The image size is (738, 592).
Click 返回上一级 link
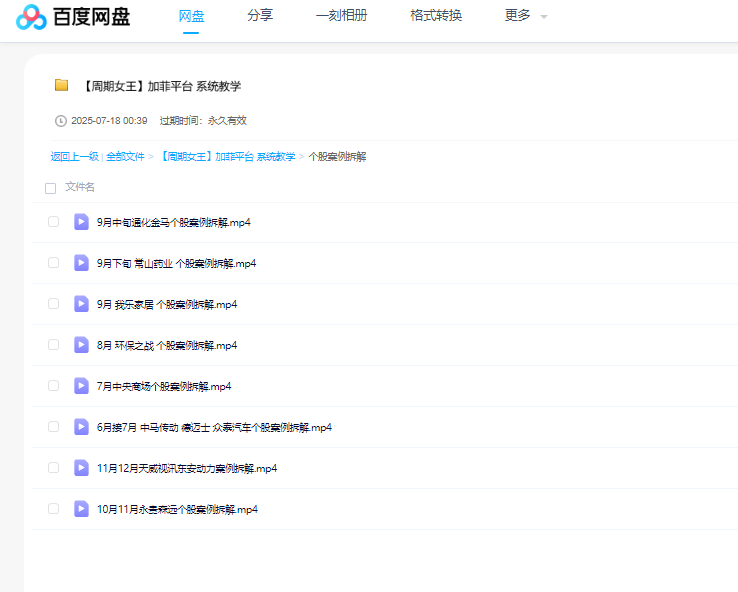pyautogui.click(x=74, y=157)
